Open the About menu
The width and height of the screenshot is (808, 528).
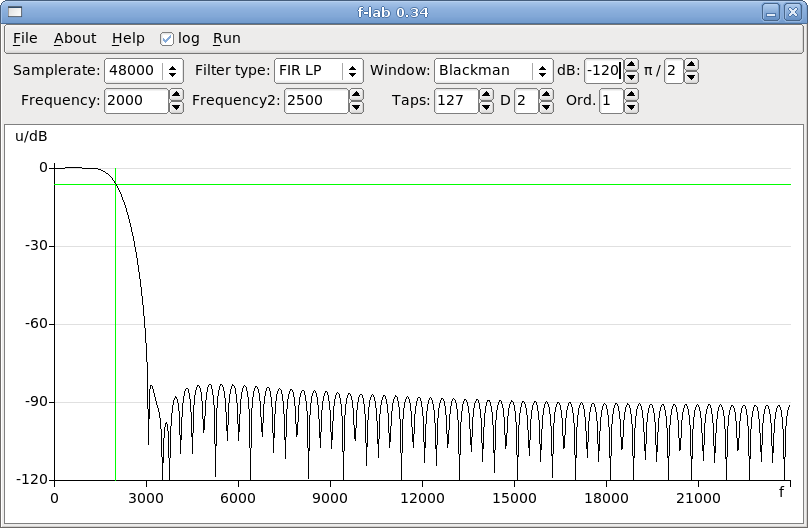click(x=75, y=38)
